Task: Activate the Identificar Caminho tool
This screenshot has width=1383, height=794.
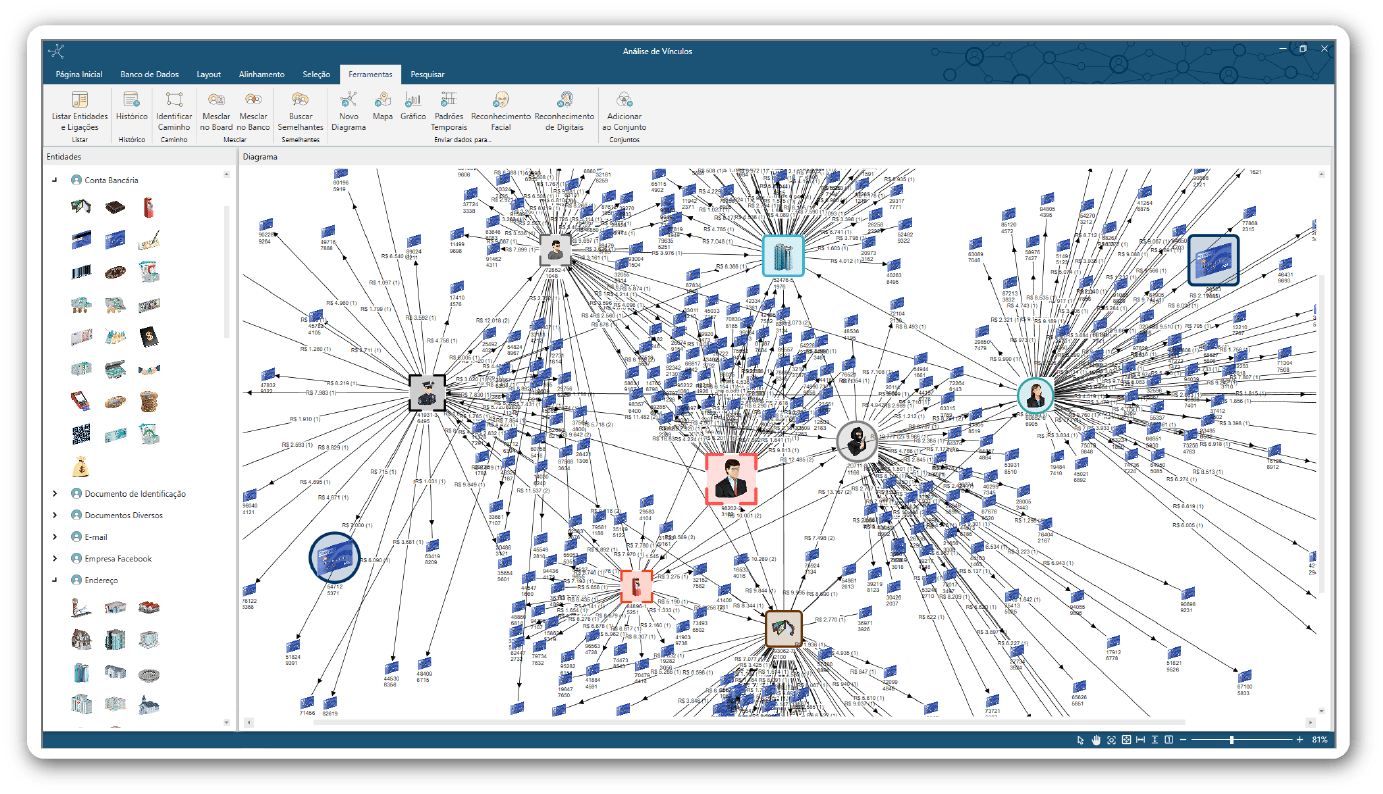Action: [x=172, y=112]
